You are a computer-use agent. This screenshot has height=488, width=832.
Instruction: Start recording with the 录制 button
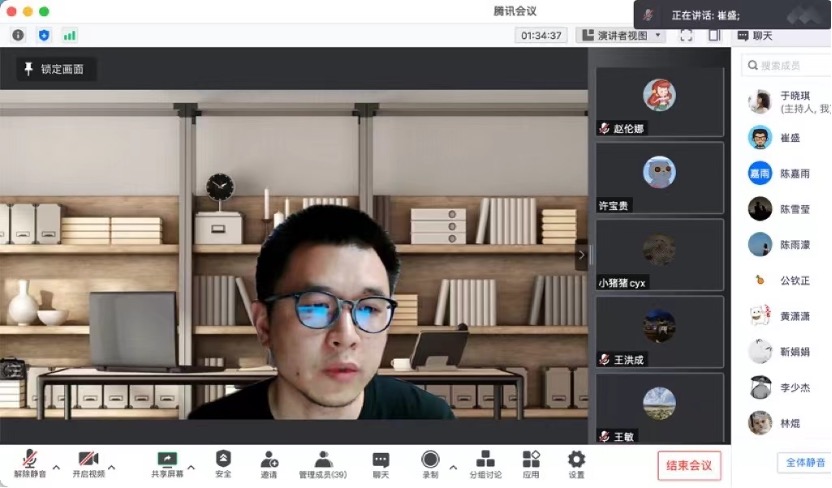430,460
